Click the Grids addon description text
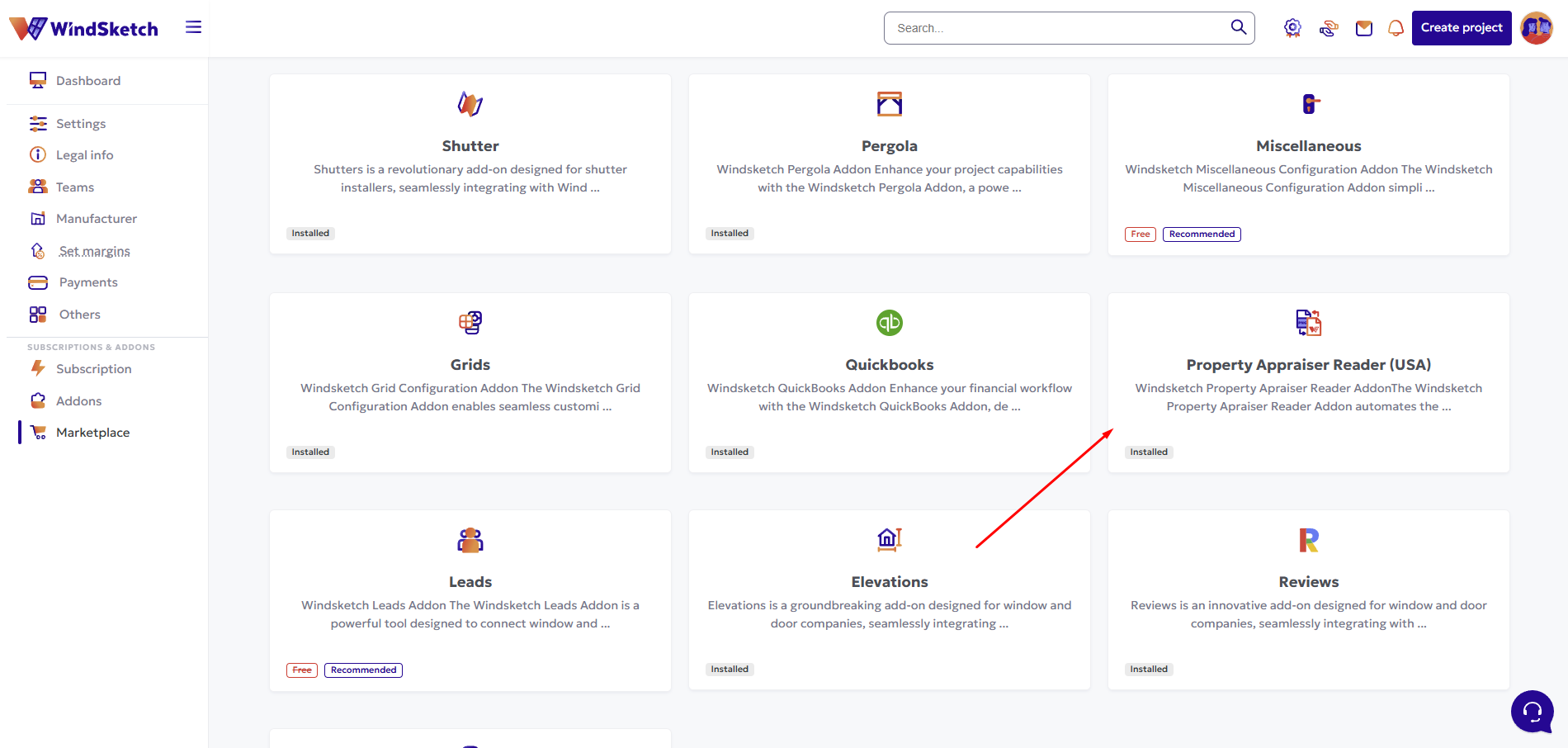The height and width of the screenshot is (748, 1568). (x=470, y=397)
